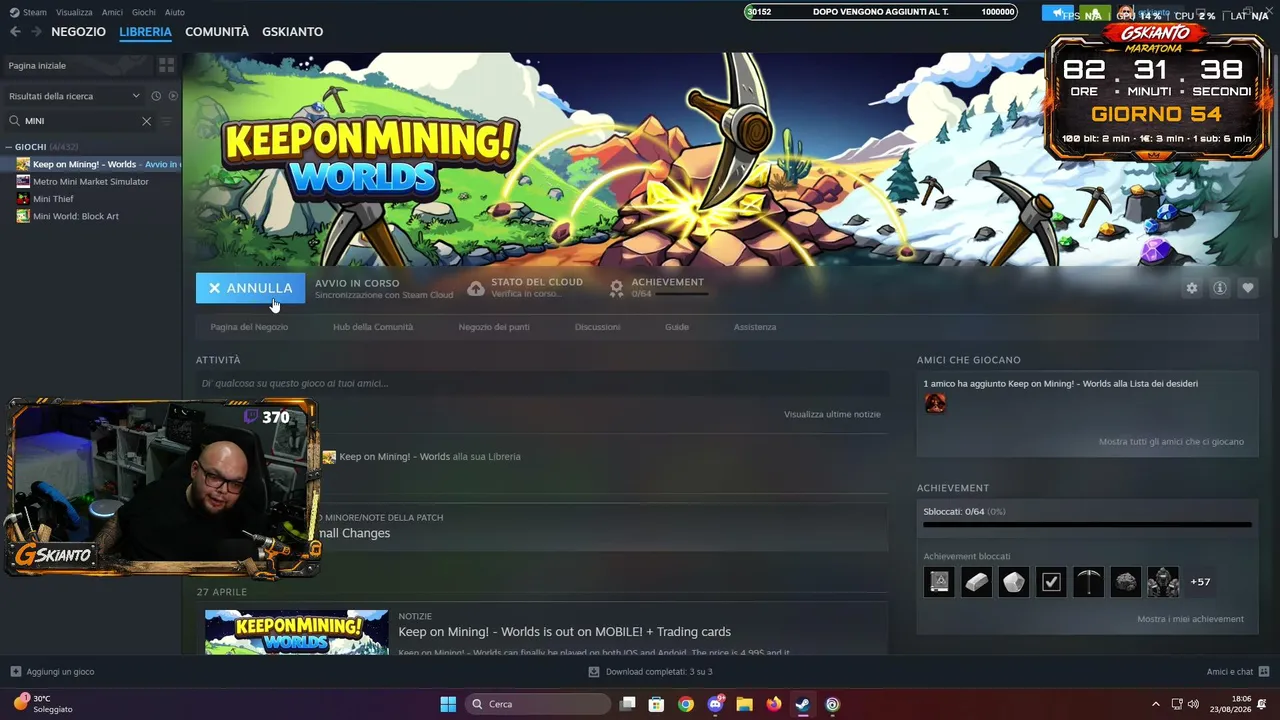The image size is (1280, 720).
Task: Select Mini World: Block Art in list
Action: (75, 216)
